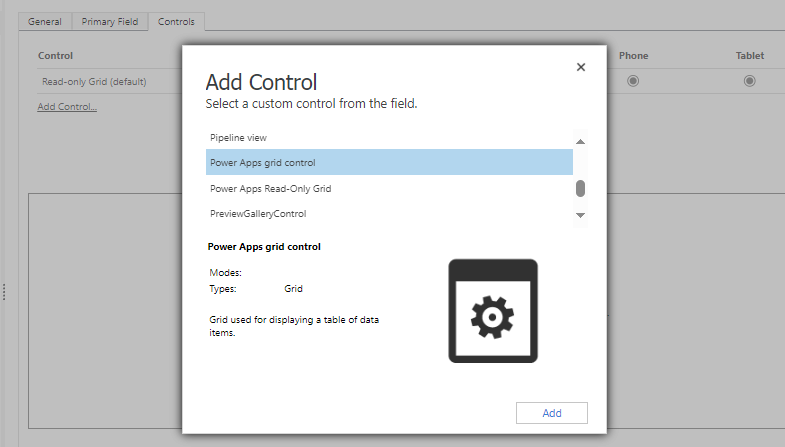
Task: Switch to the General tab
Action: coord(44,21)
